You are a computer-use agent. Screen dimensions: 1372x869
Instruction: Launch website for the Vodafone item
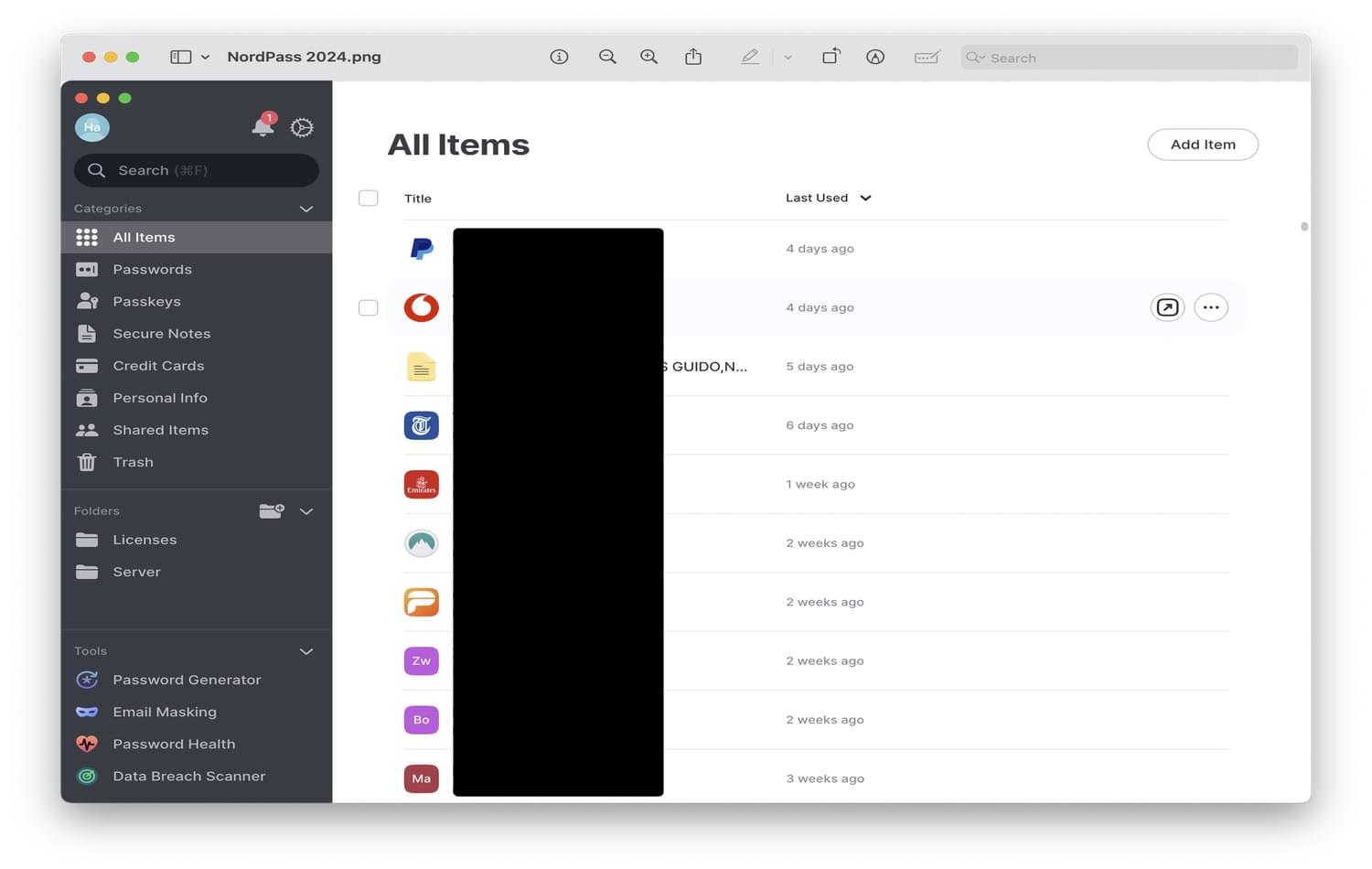[1167, 307]
